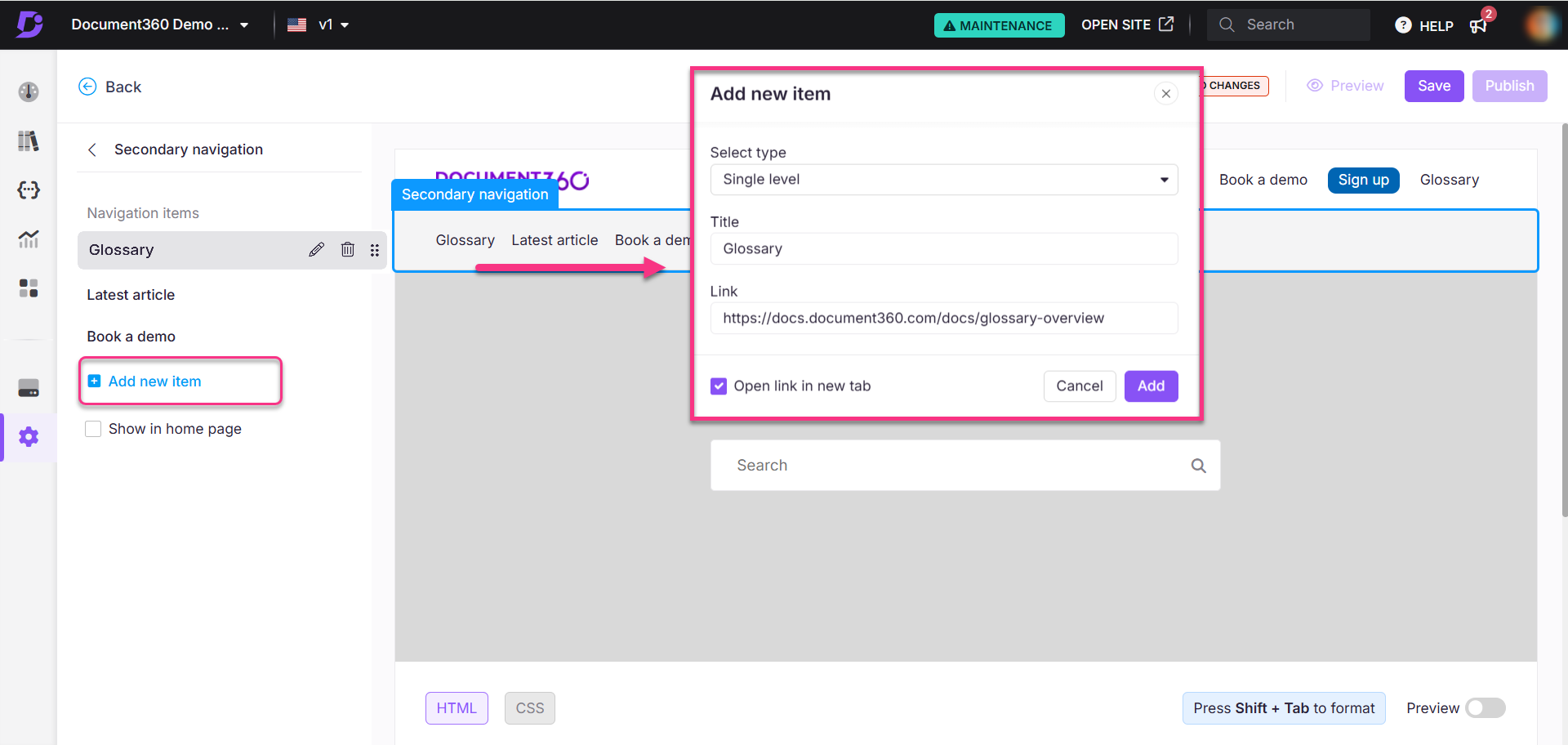Screen dimensions: 1568x745
Task: Click Glossary link in preview header
Action: click(1450, 180)
